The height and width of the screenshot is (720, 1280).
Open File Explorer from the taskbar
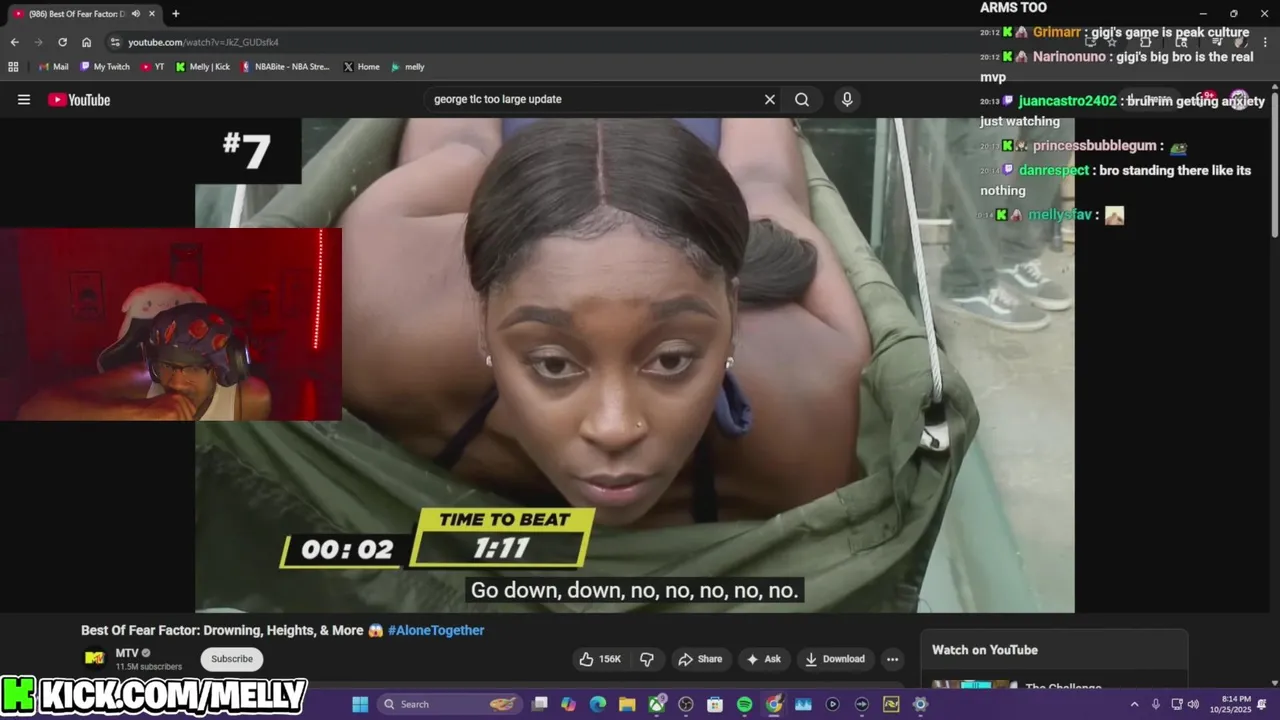coord(627,704)
